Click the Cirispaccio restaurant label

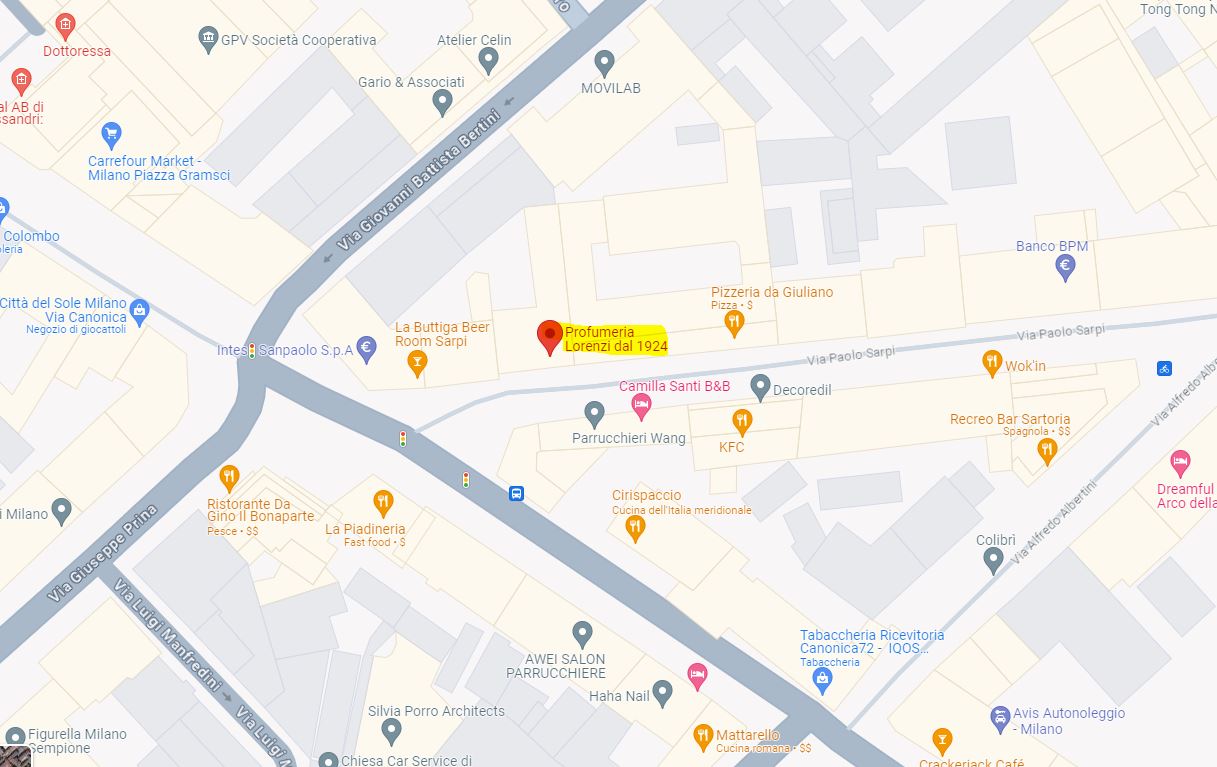click(647, 495)
